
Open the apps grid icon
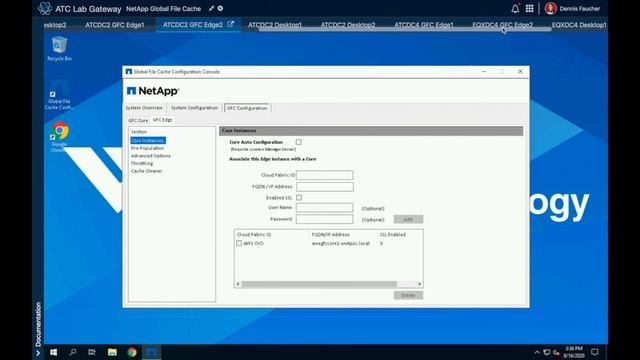[529, 8]
